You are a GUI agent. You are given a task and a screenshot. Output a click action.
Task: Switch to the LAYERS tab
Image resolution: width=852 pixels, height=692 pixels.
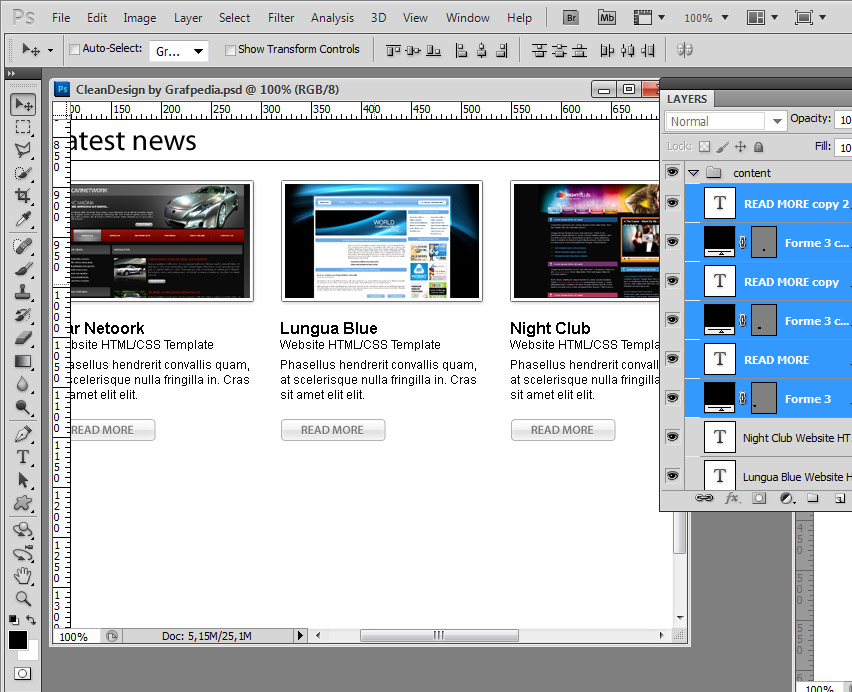coord(687,99)
